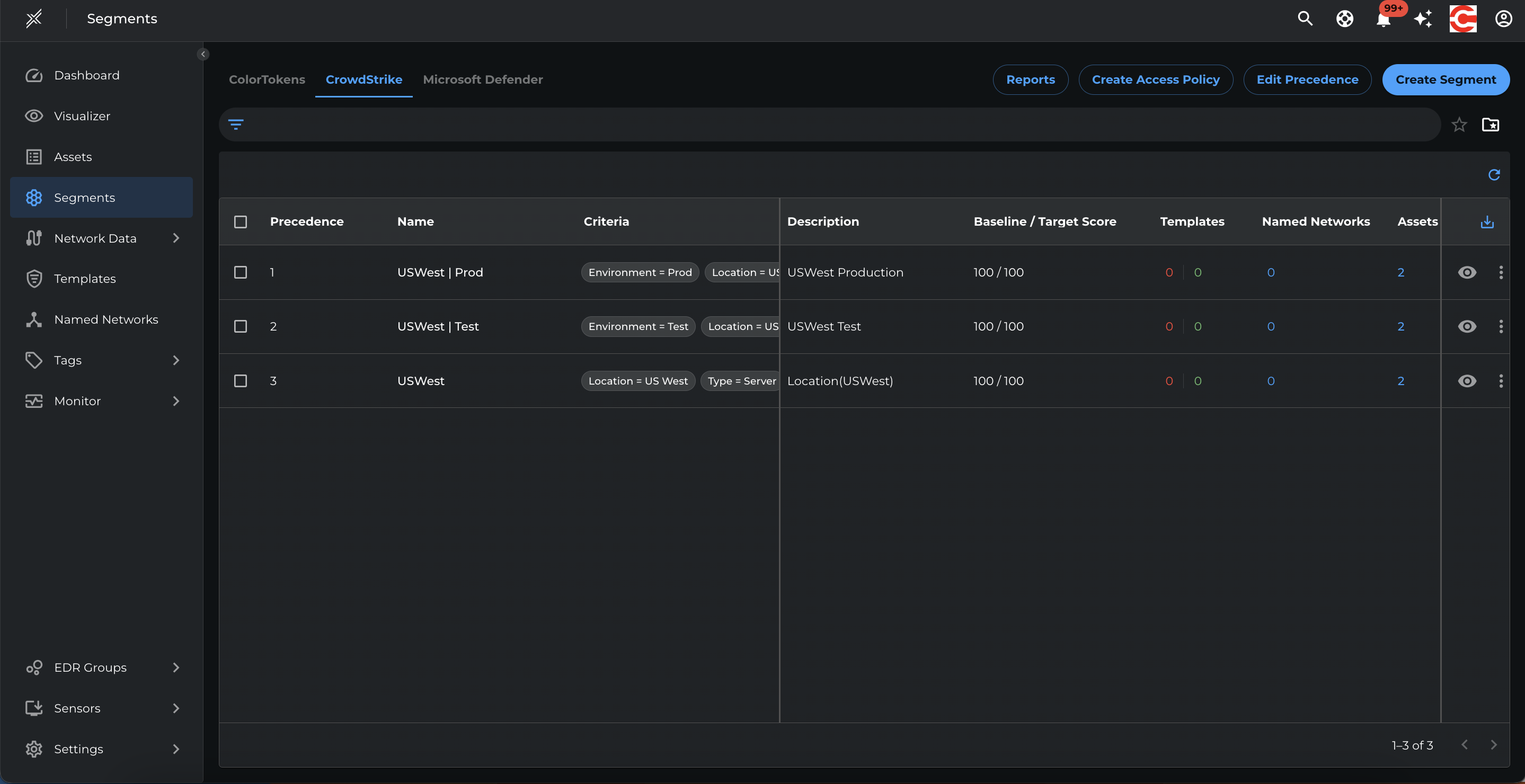Click the empty filter search input field

point(829,124)
